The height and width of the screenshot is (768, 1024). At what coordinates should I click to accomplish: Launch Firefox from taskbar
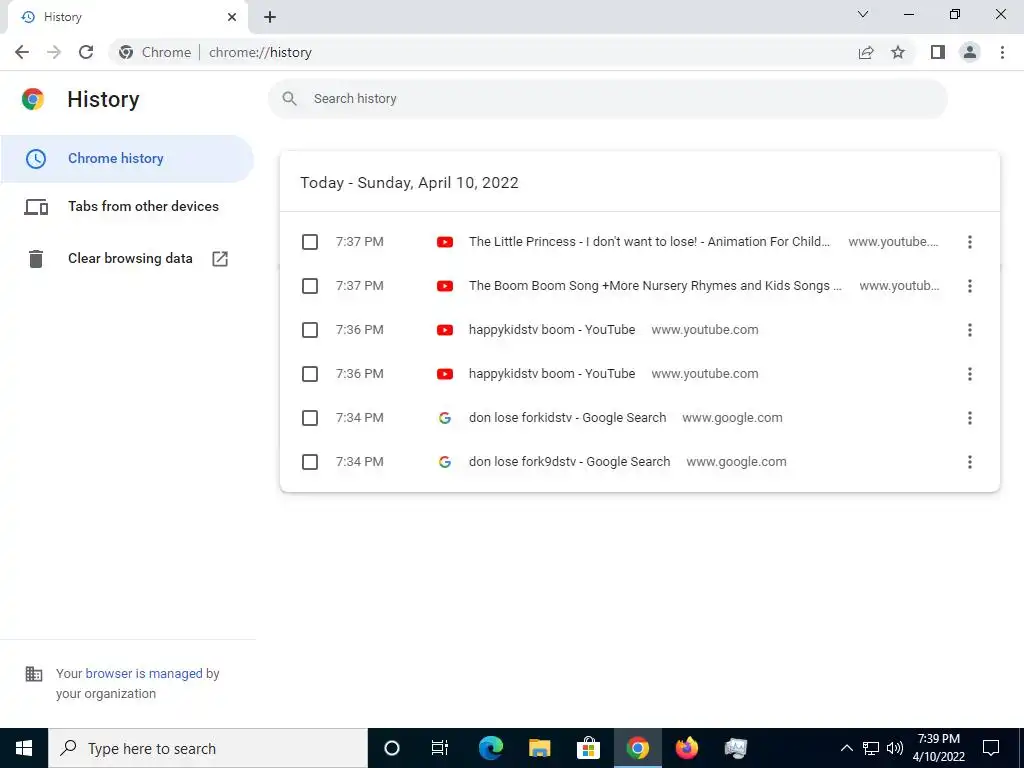686,748
